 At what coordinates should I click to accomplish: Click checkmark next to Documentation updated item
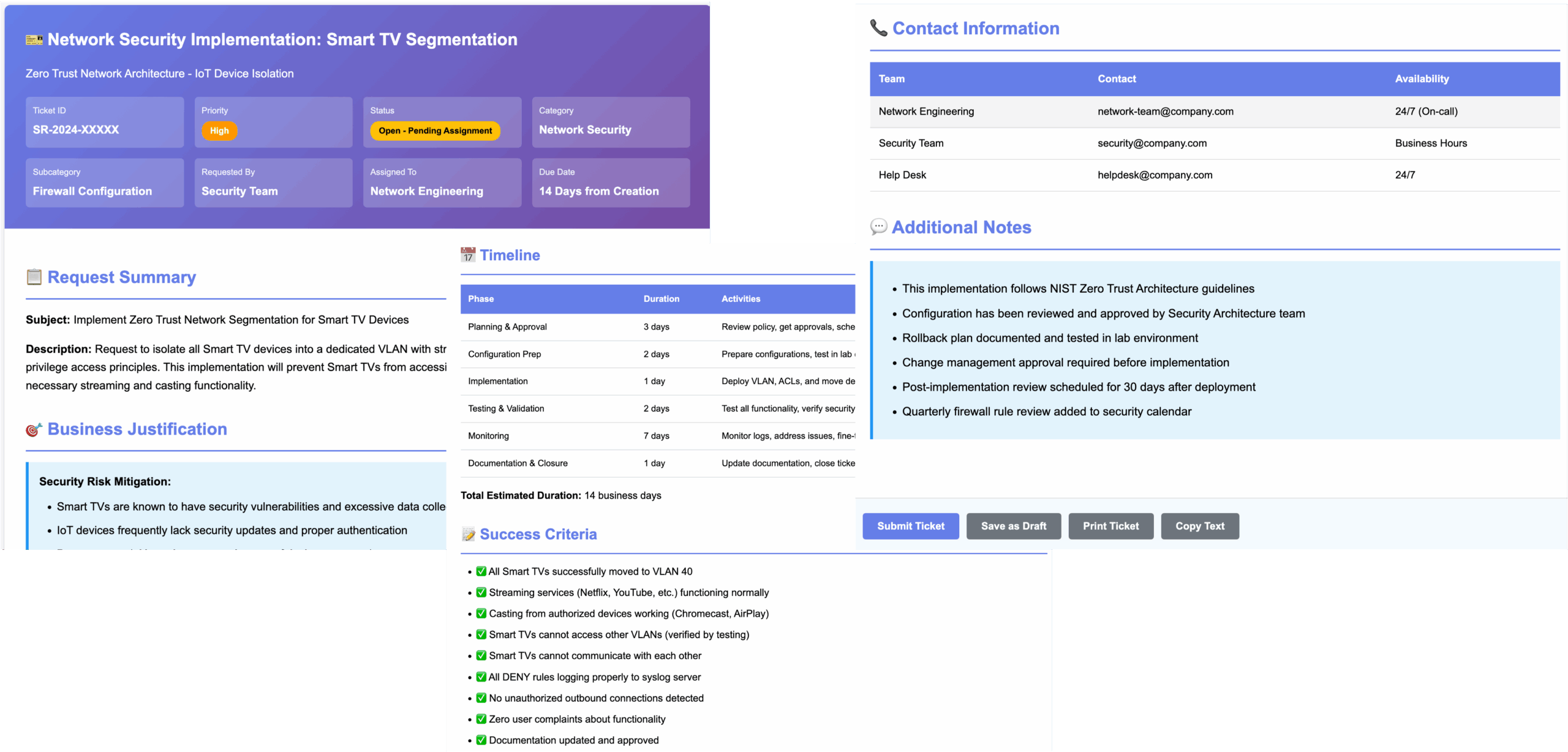(x=481, y=740)
